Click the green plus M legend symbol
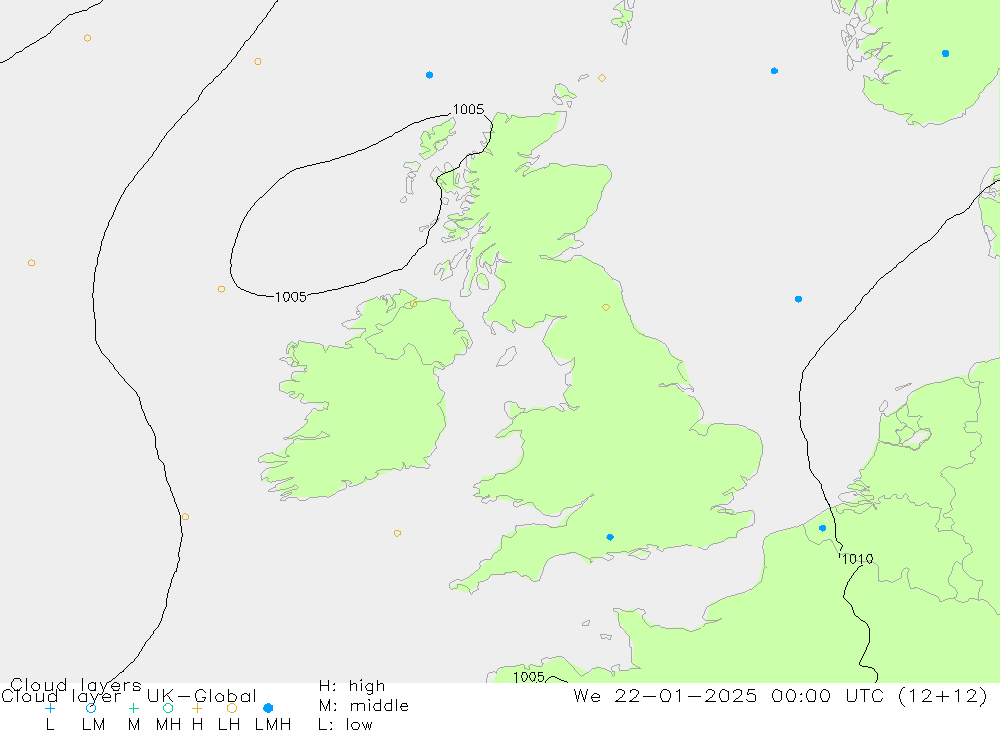The image size is (1000, 733). [x=133, y=708]
